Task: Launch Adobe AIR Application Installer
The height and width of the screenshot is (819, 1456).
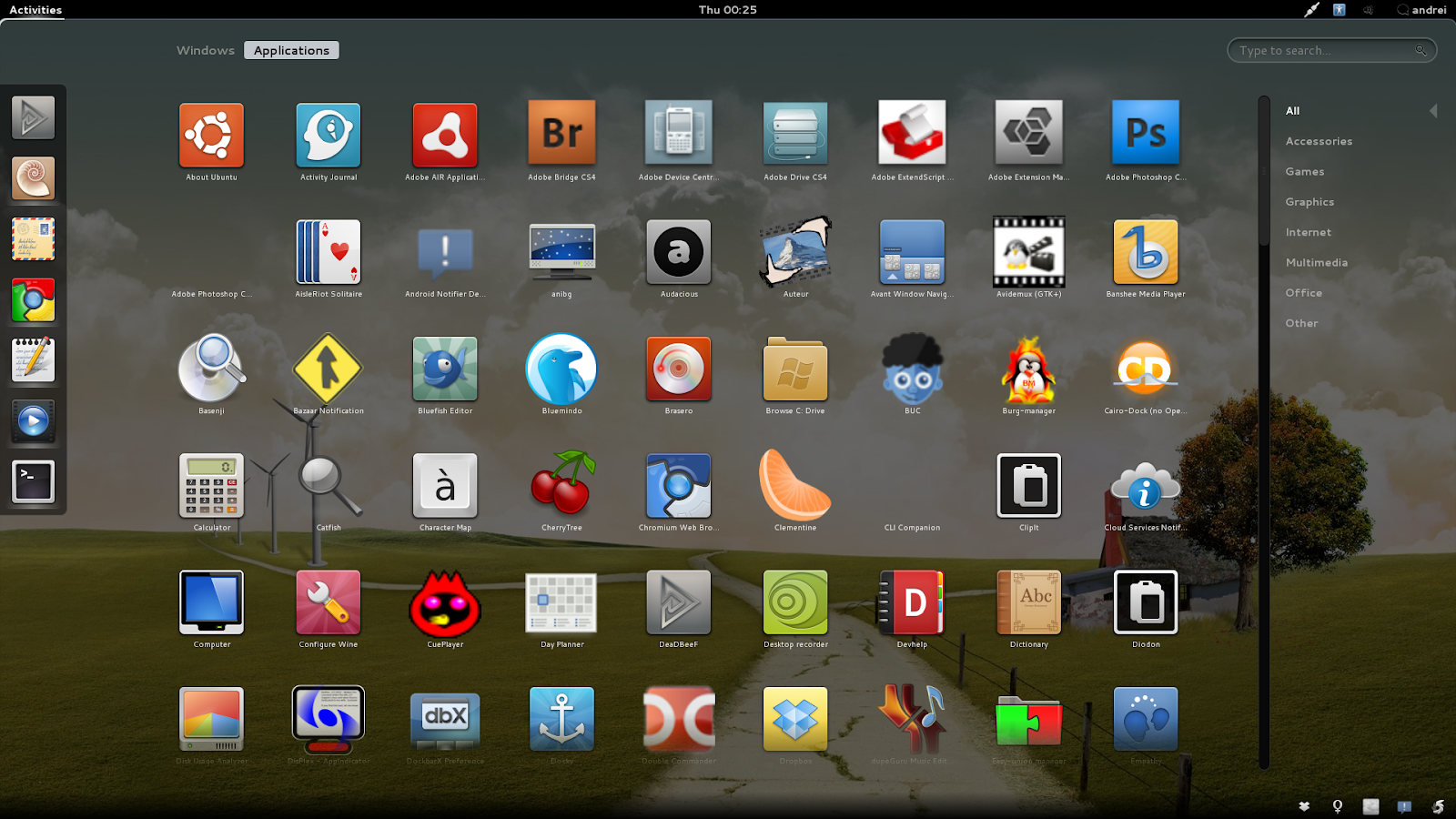Action: coord(445,135)
